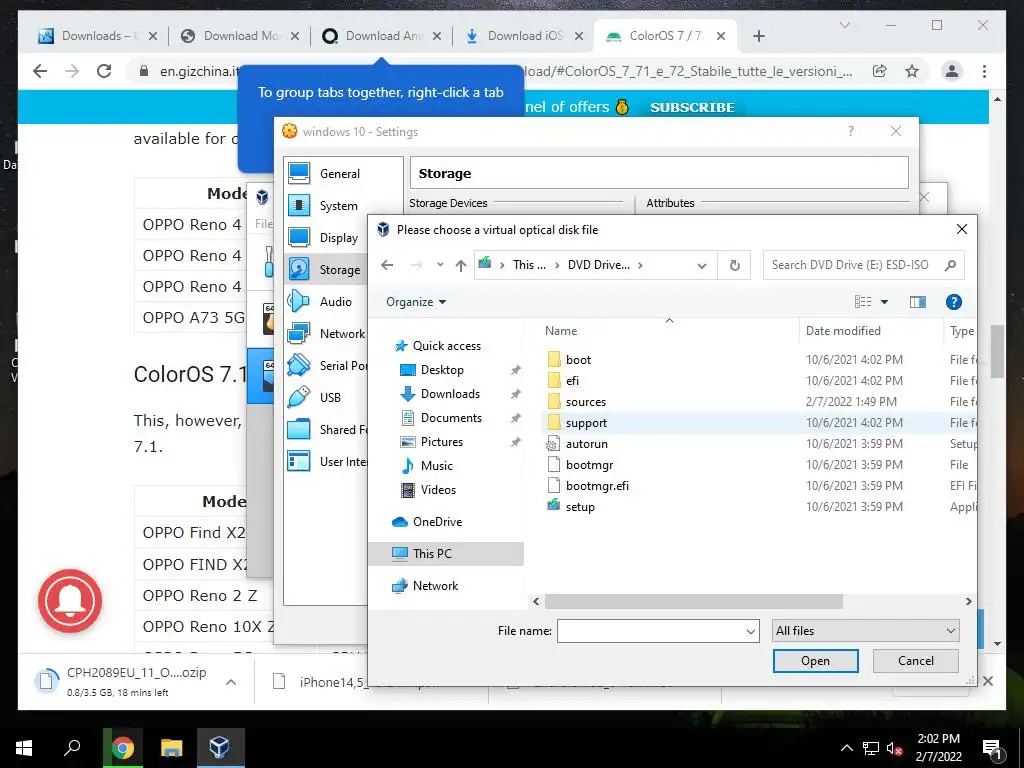Screen dimensions: 1024x768
Task: Open the Organize dropdown menu
Action: pyautogui.click(x=415, y=302)
